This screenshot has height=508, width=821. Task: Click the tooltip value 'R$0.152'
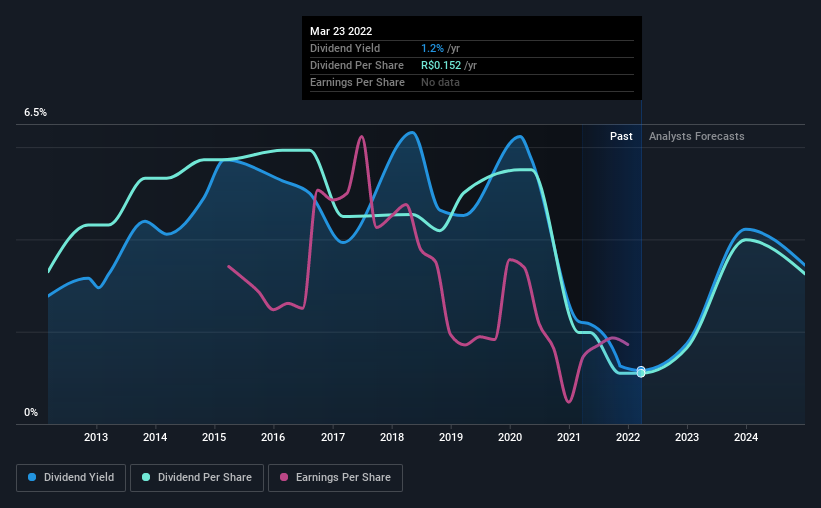[441, 65]
